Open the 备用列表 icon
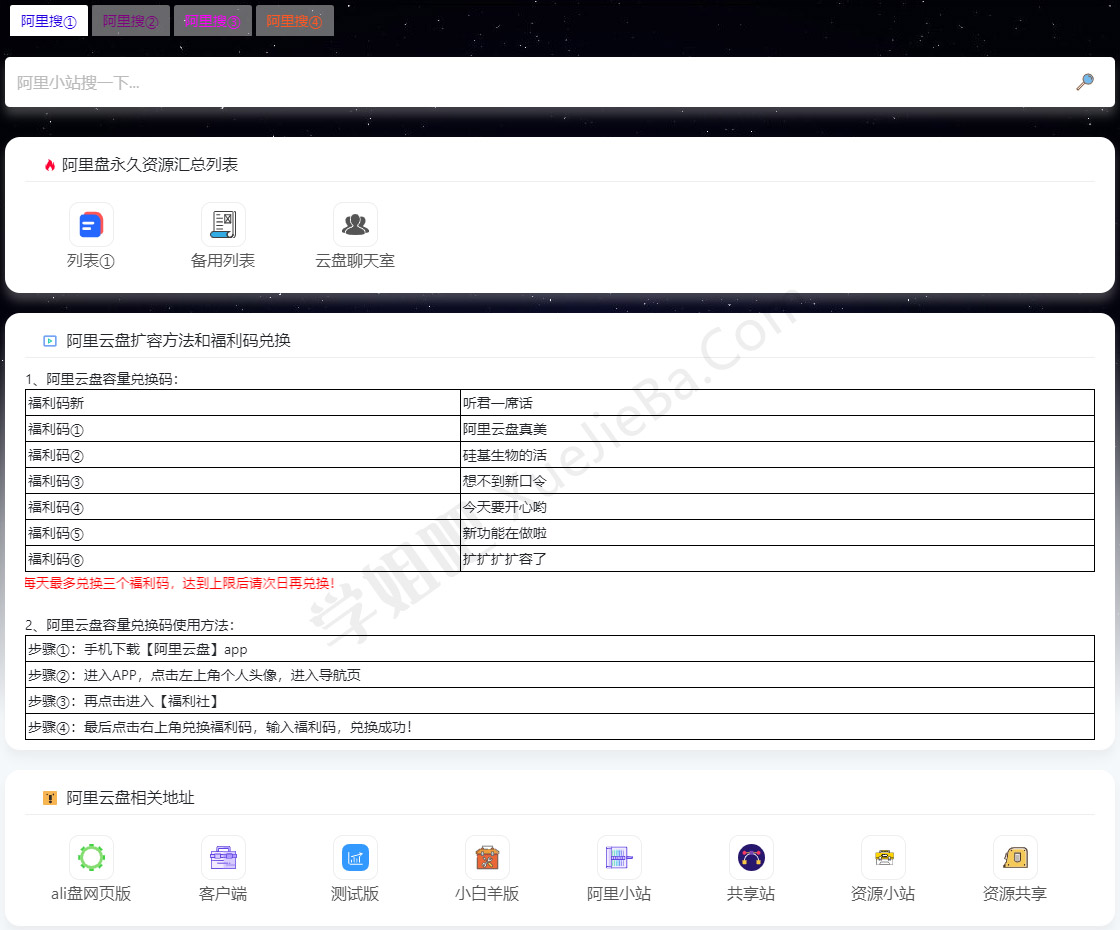The width and height of the screenshot is (1120, 930). [x=223, y=224]
